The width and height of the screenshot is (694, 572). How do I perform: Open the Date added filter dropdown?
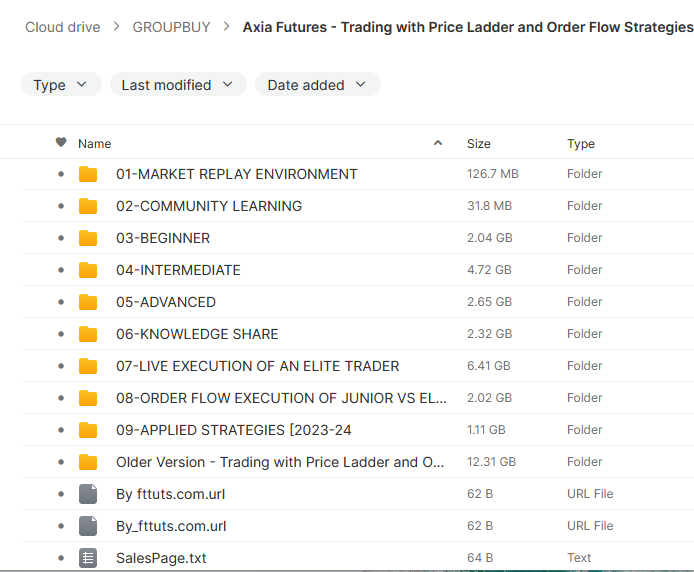click(318, 85)
